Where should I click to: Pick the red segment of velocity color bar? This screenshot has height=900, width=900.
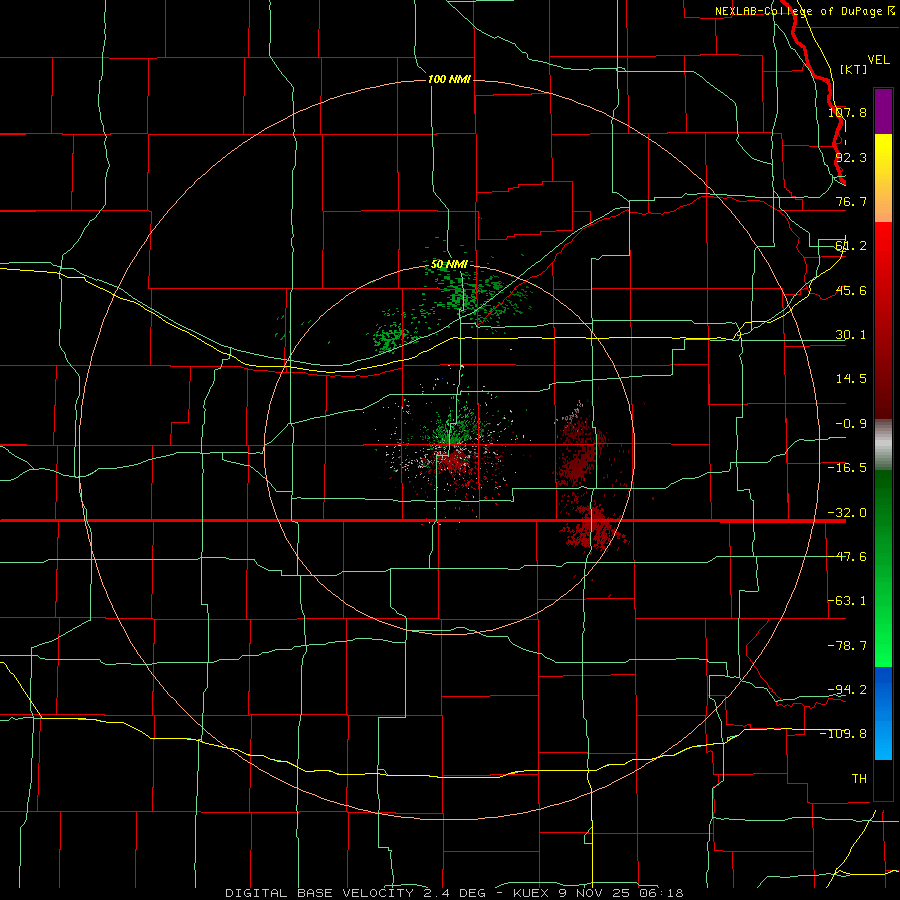pyautogui.click(x=883, y=320)
